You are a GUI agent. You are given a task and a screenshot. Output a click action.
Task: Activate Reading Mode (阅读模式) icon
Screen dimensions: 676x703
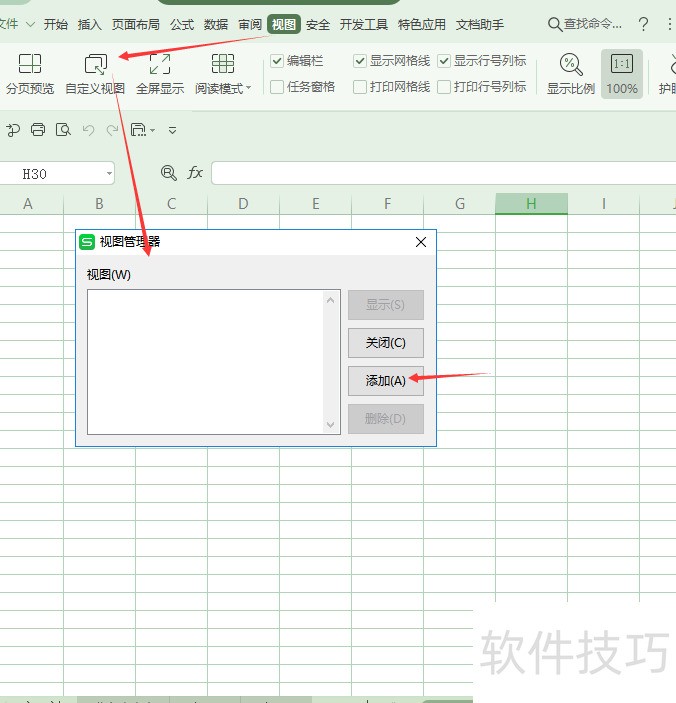pyautogui.click(x=222, y=64)
